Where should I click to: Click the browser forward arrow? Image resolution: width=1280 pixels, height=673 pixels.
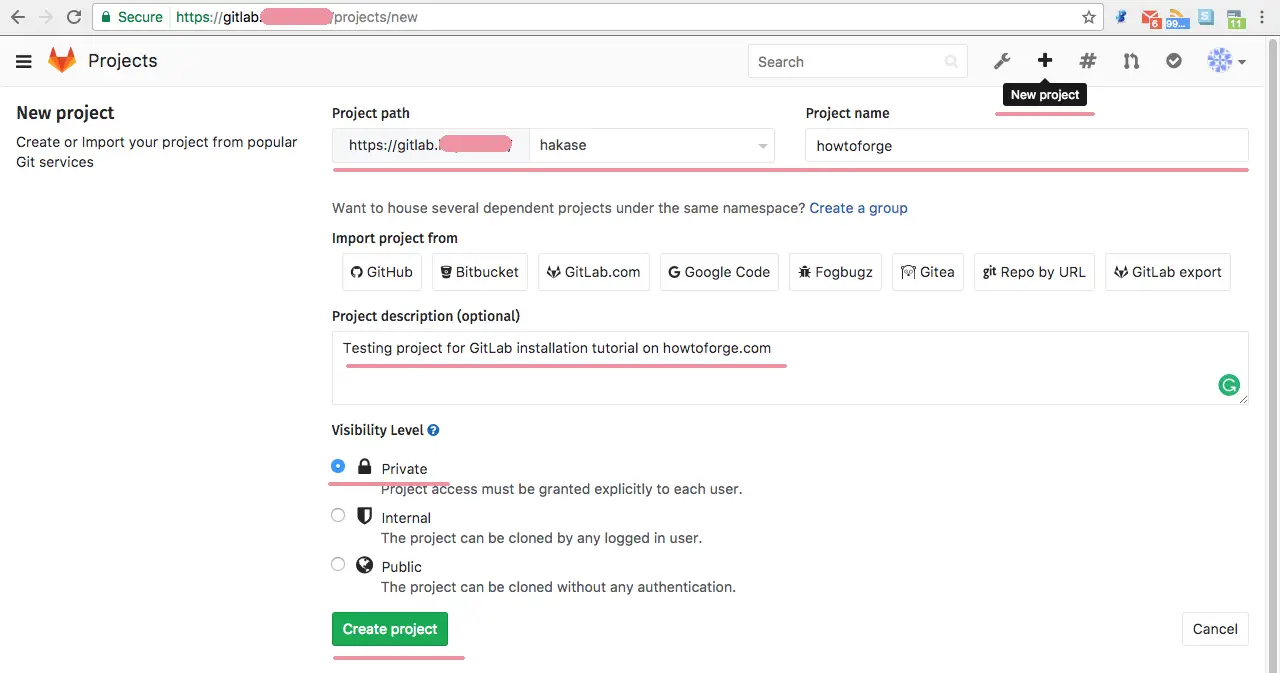pos(46,17)
